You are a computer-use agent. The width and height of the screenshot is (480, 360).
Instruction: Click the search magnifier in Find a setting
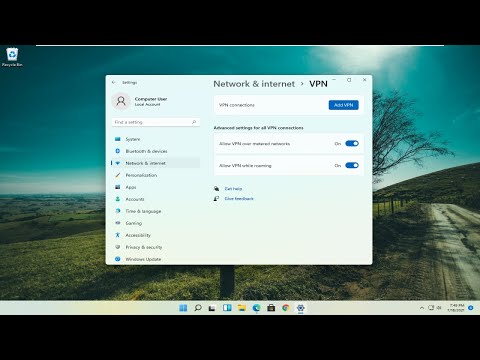click(194, 122)
